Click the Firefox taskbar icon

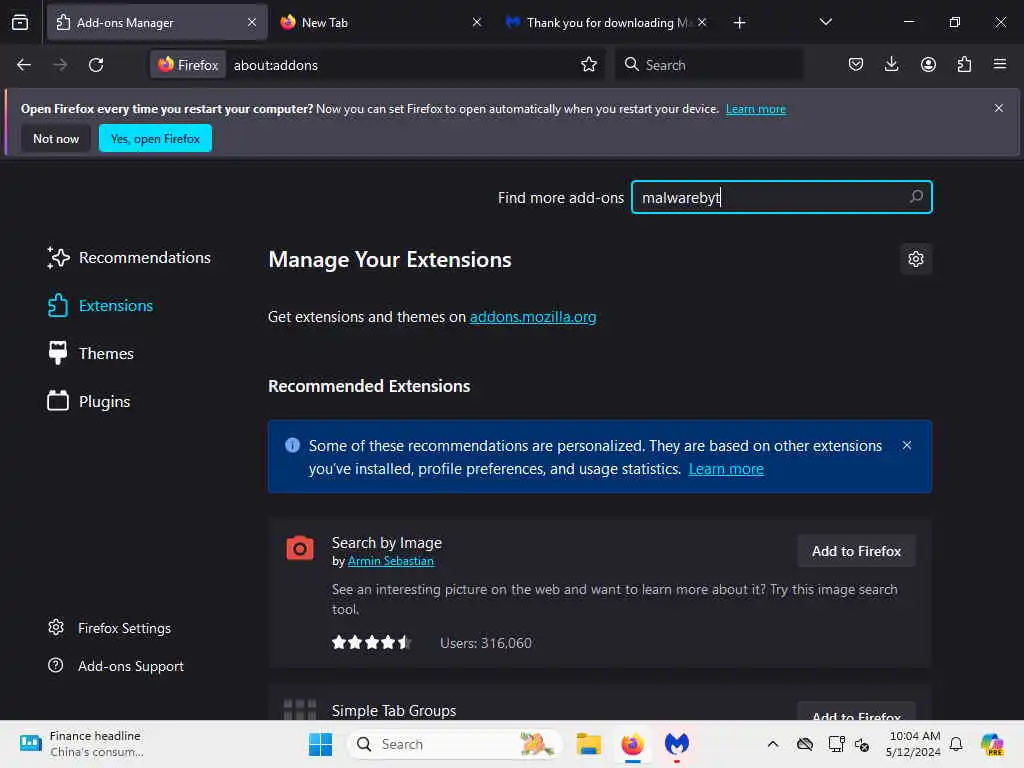point(632,744)
